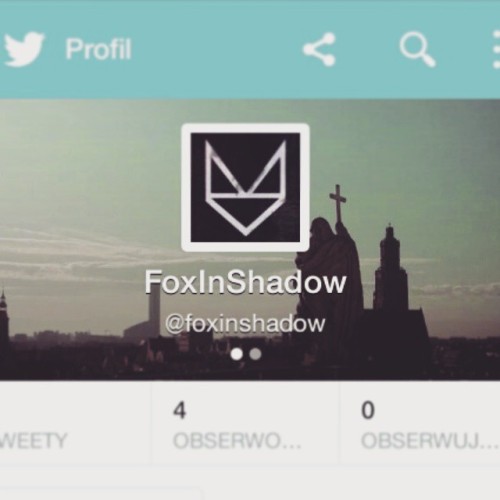The width and height of the screenshot is (500, 500).
Task: Click the tall chimney building silhouette
Action: 154,308
